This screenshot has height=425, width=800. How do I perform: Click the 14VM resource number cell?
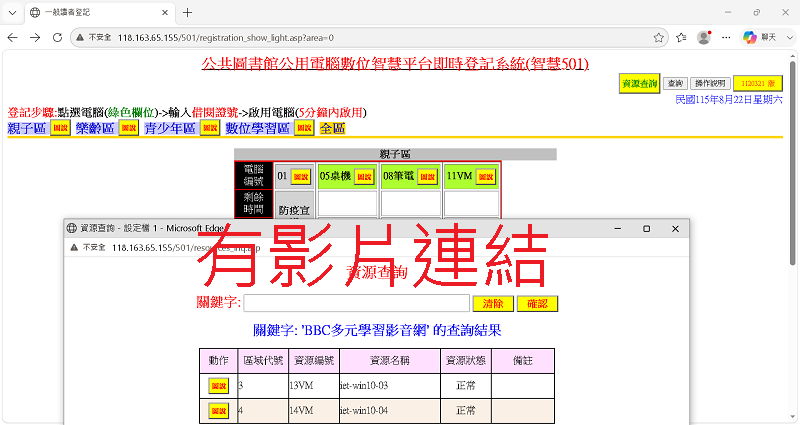(314, 411)
